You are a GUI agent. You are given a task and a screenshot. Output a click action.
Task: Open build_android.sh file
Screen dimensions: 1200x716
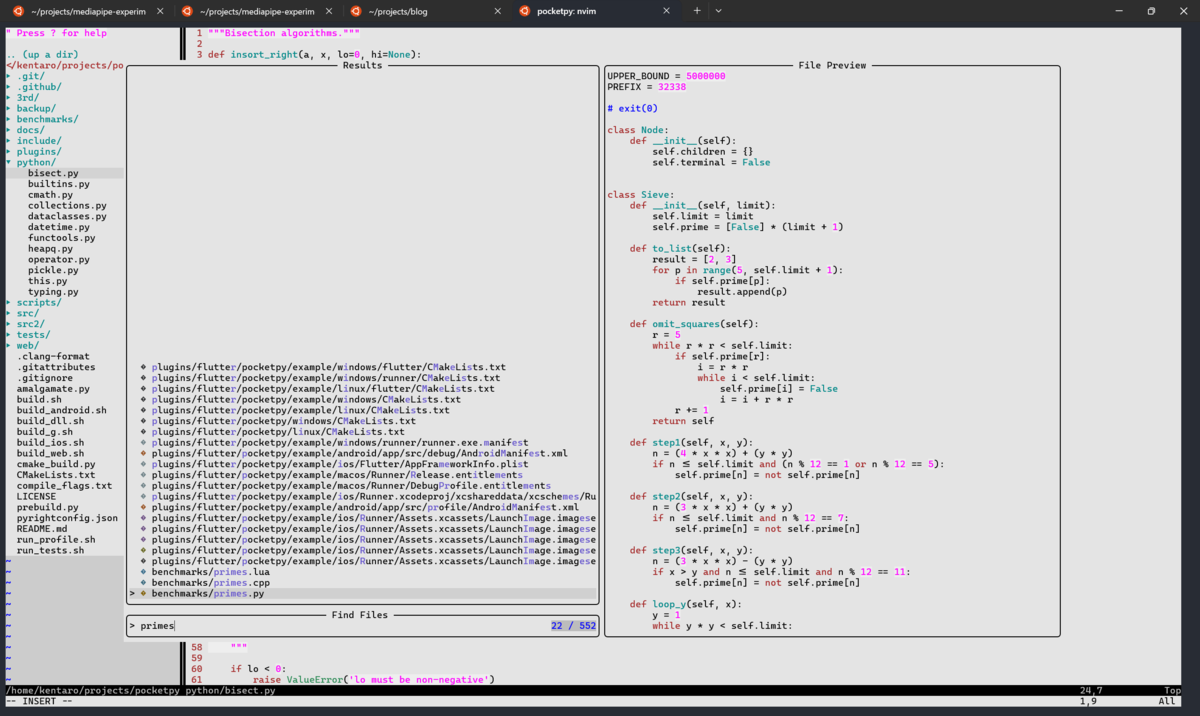(x=62, y=410)
